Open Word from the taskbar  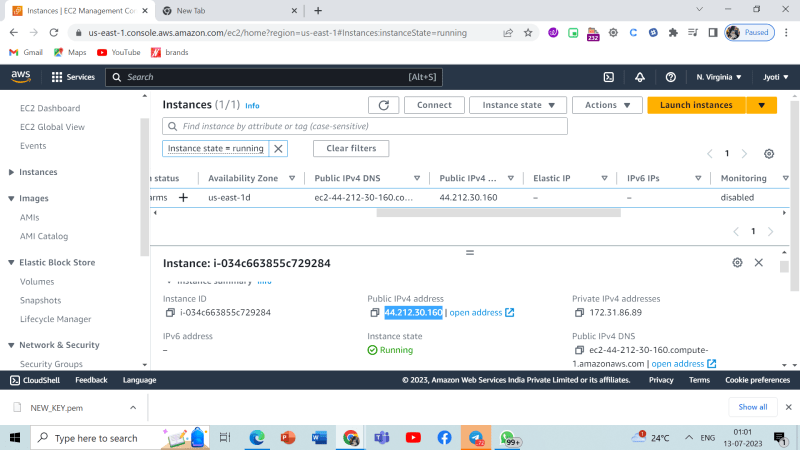pyautogui.click(x=319, y=438)
